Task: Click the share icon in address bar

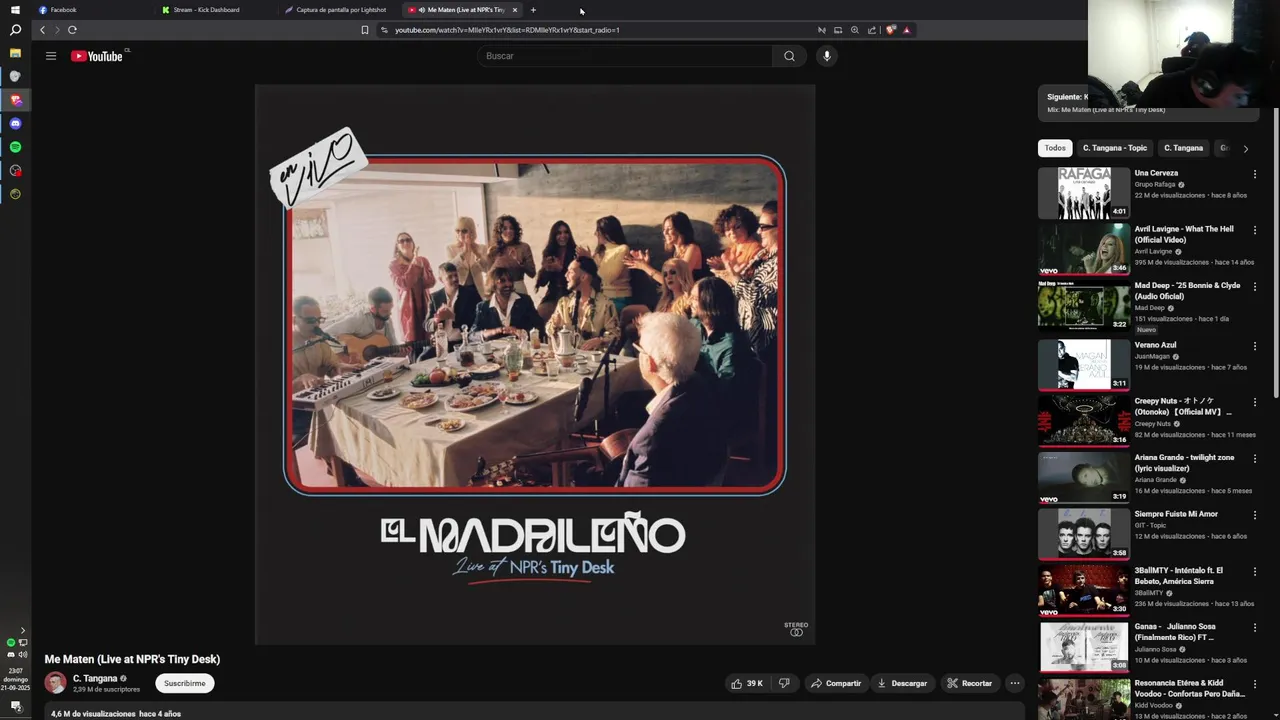Action: pyautogui.click(x=871, y=30)
